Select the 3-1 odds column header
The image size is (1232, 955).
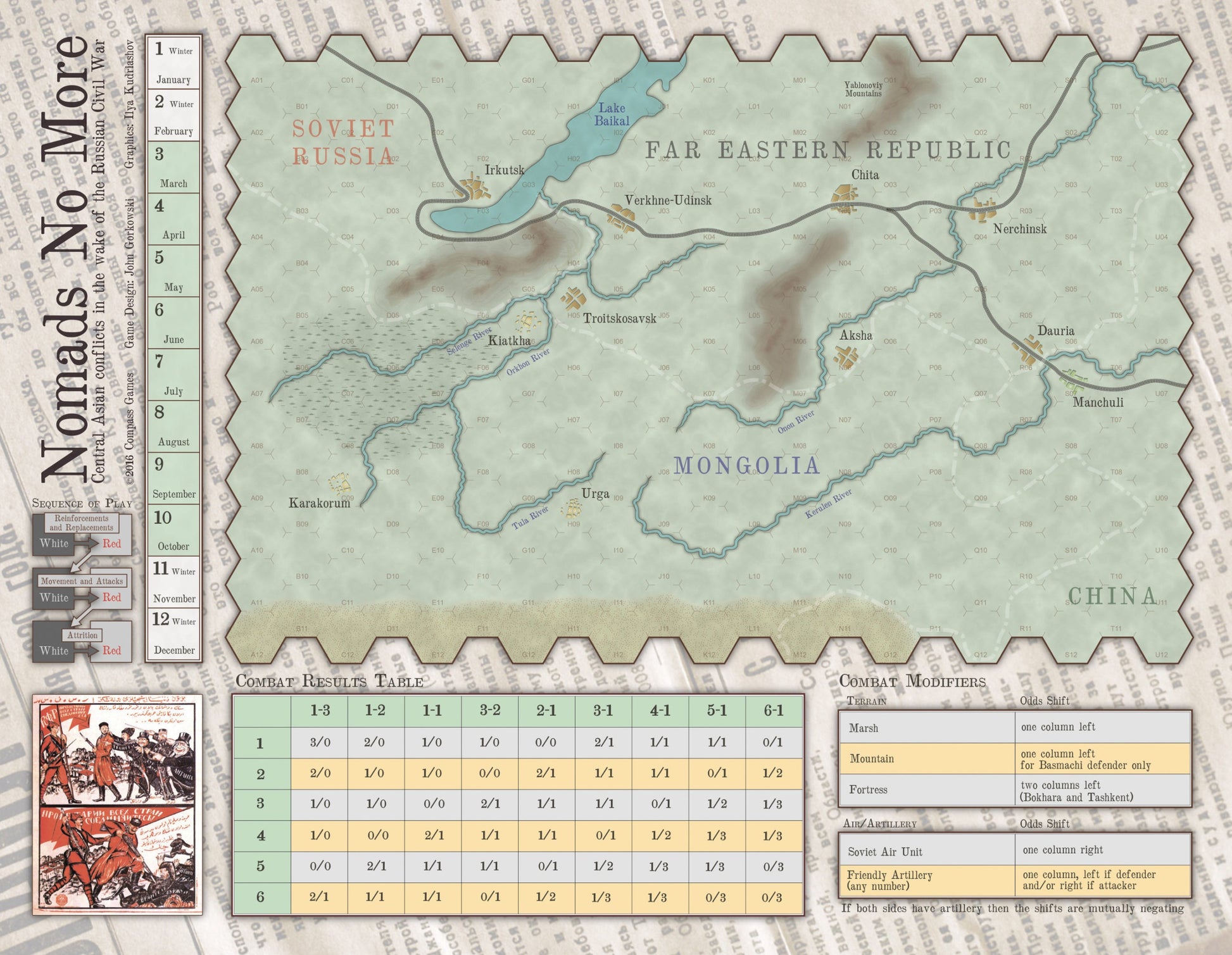603,711
